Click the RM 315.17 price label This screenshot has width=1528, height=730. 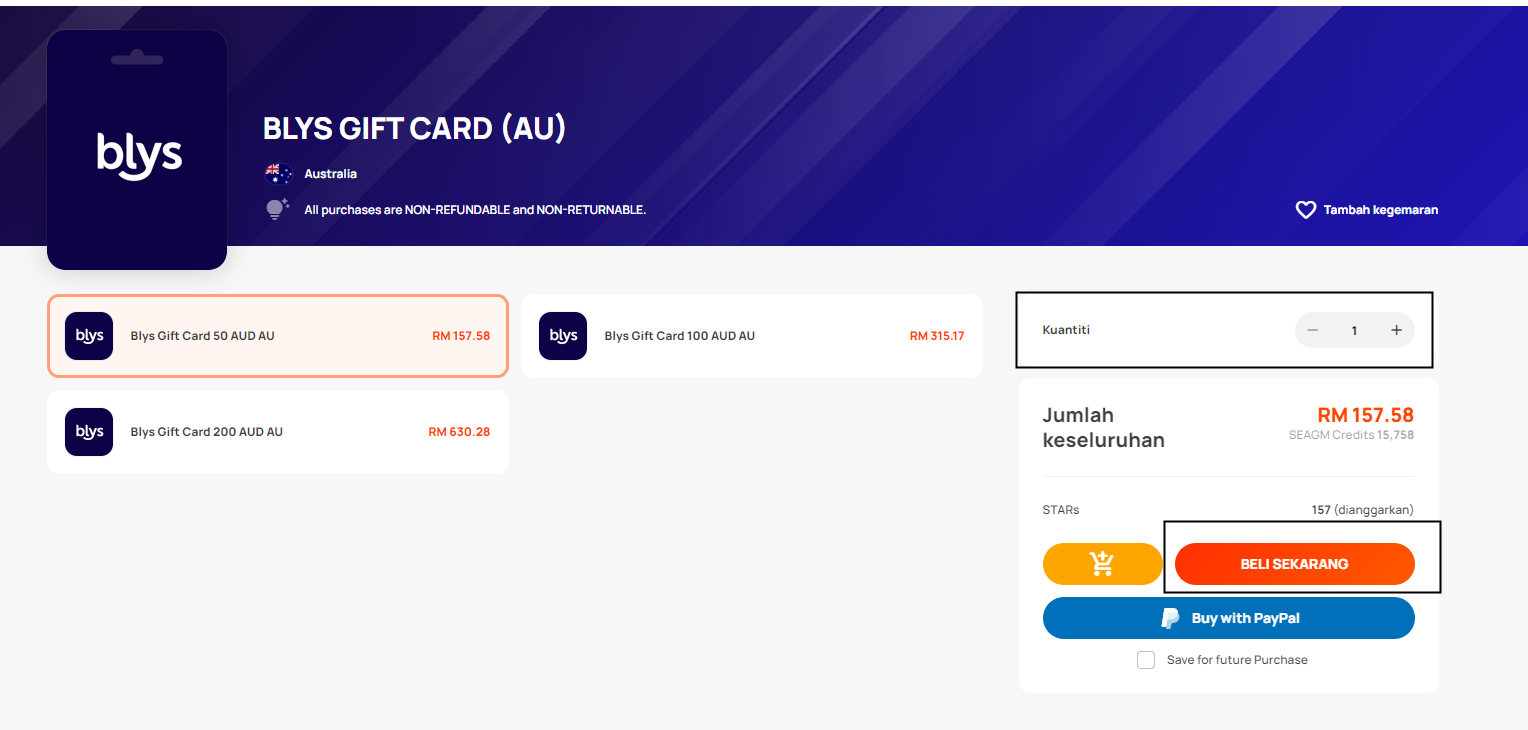tap(937, 336)
